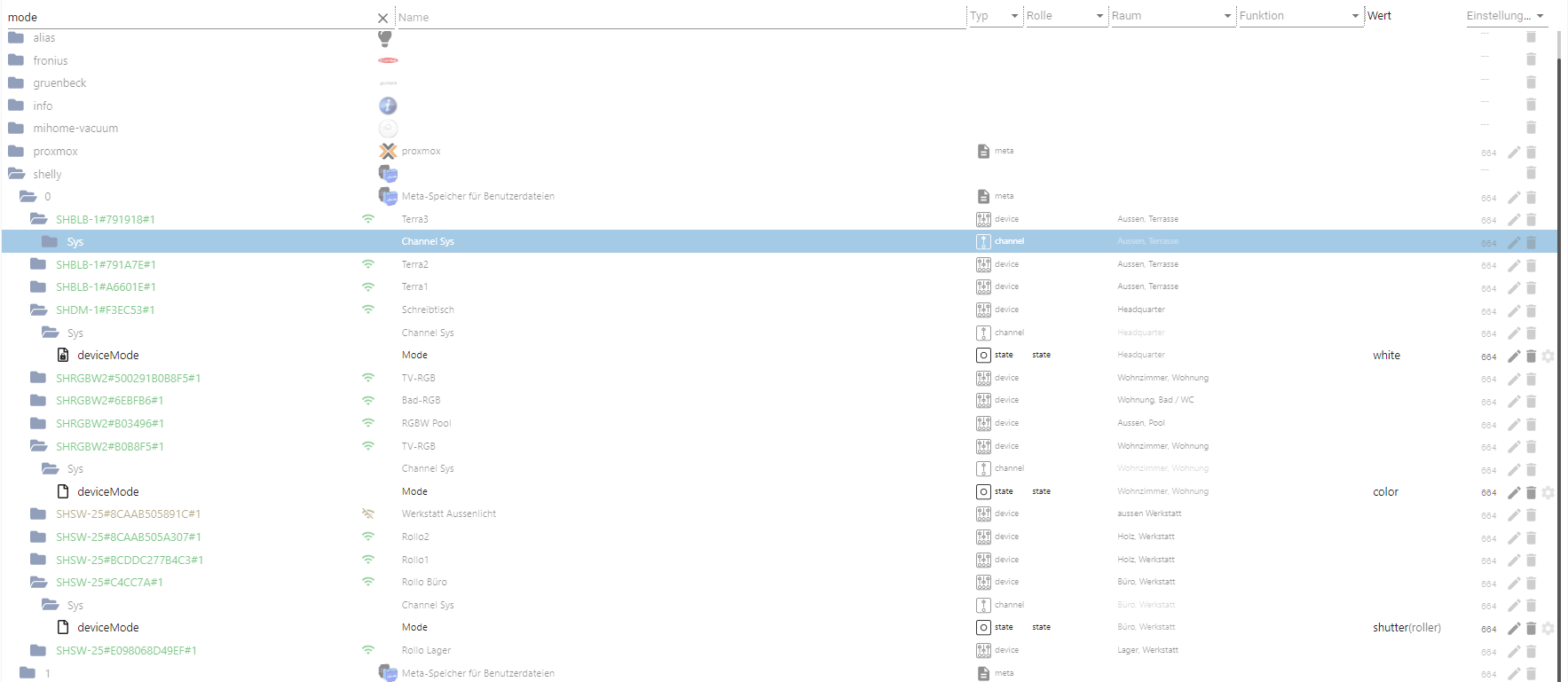Screen dimensions: 1568x682
Task: Expand the SHRGBW2#B03496#1 folder
Action: tap(38, 423)
